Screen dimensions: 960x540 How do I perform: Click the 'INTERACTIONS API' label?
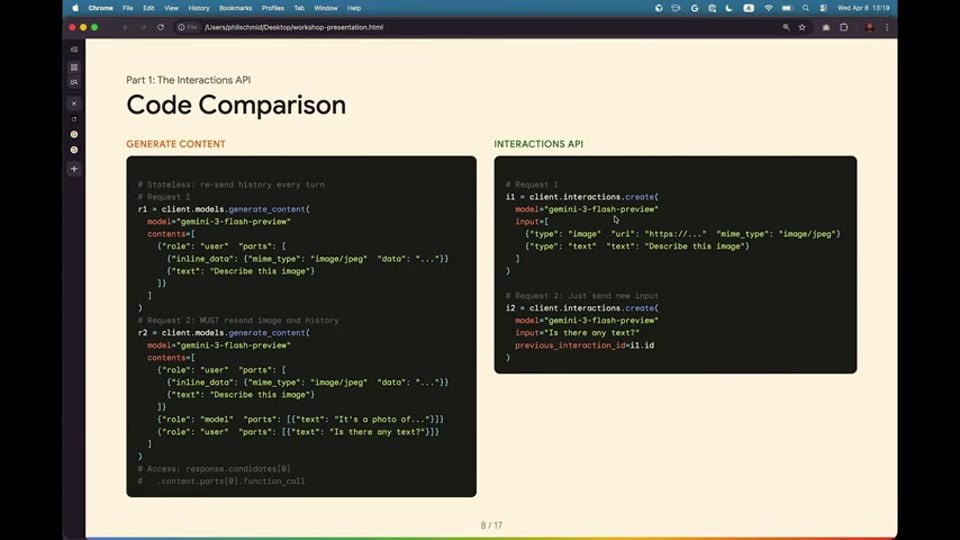538,144
